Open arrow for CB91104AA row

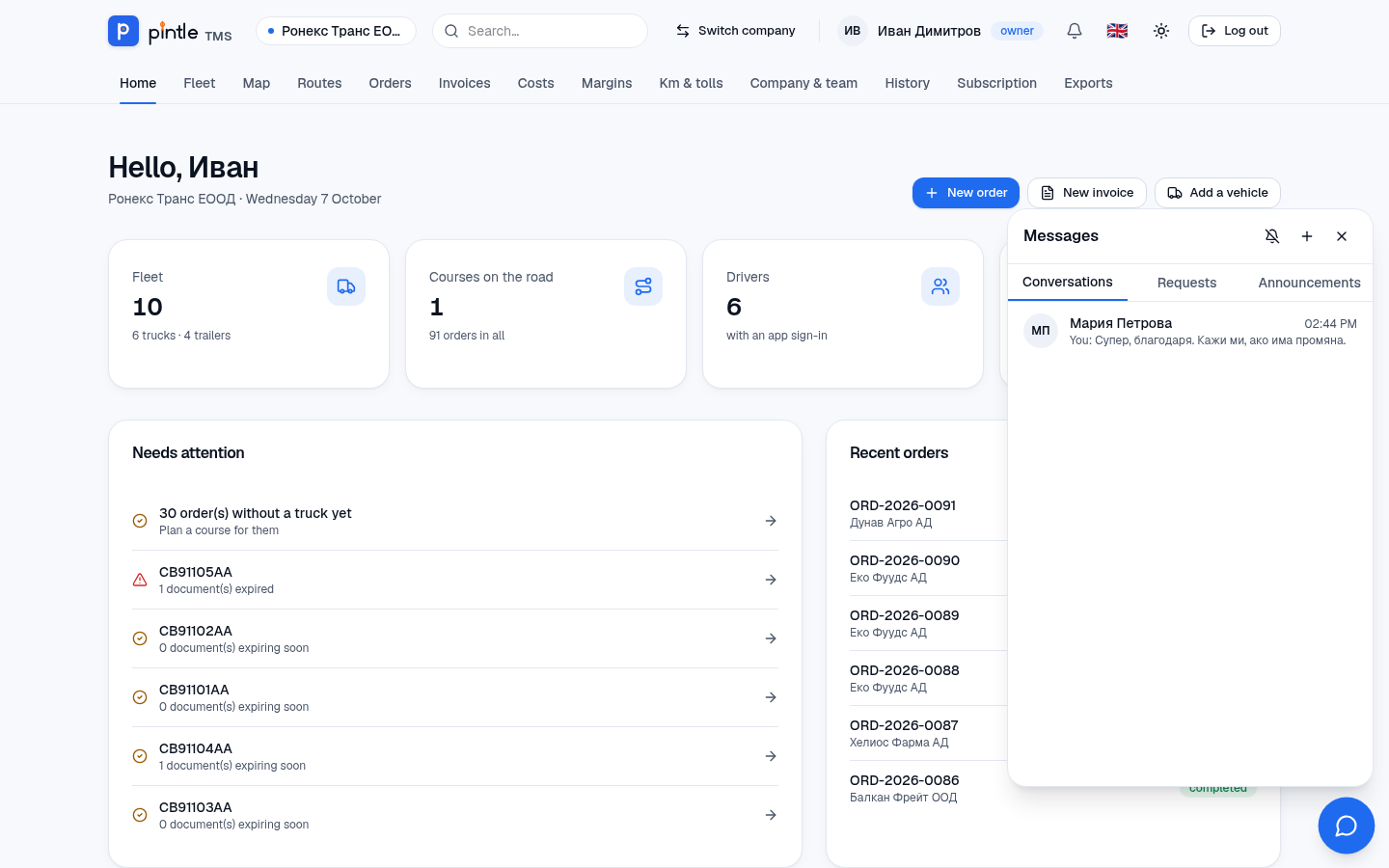pos(771,756)
